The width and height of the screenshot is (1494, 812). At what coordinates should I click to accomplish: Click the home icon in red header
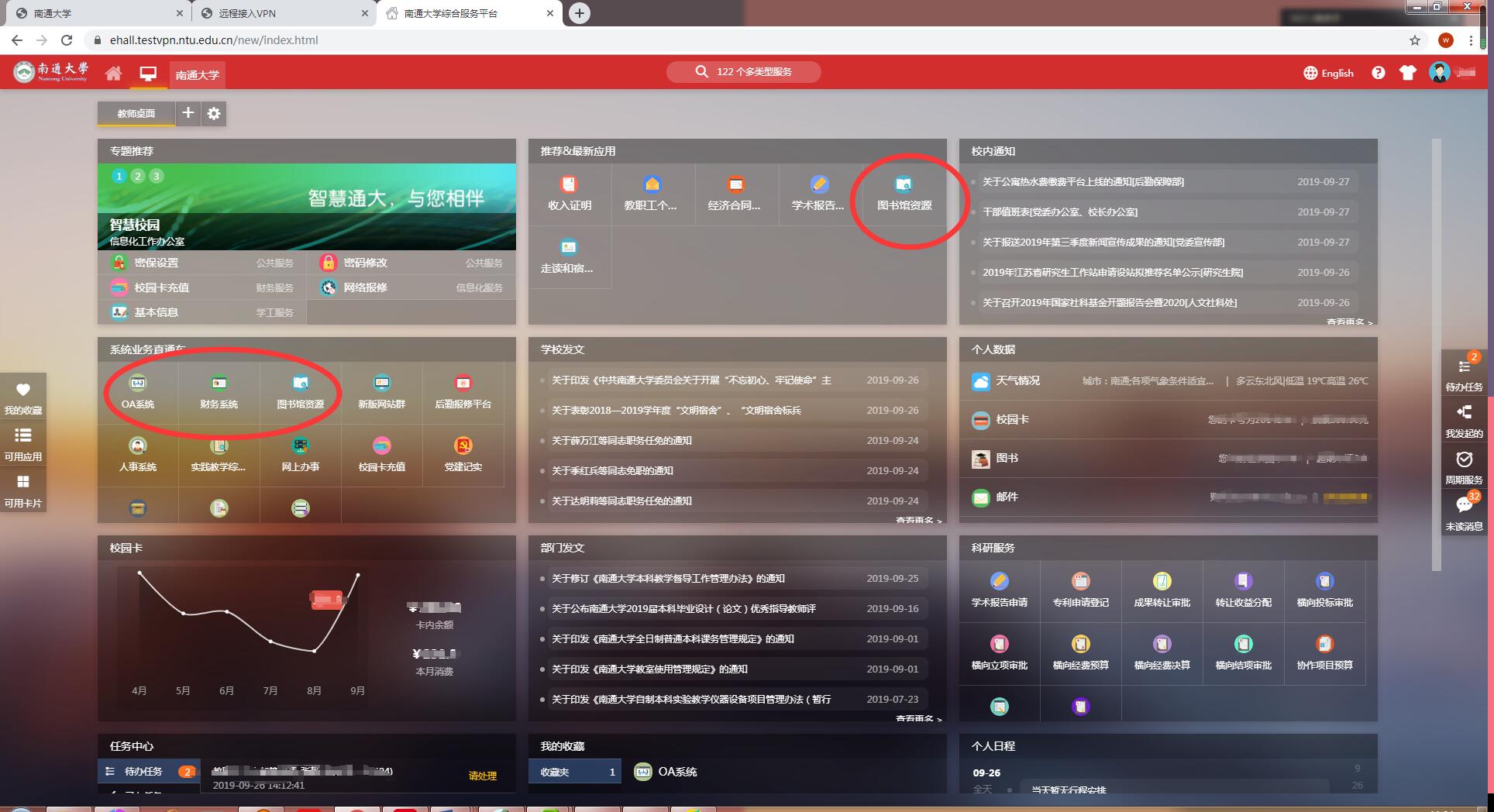pyautogui.click(x=114, y=74)
